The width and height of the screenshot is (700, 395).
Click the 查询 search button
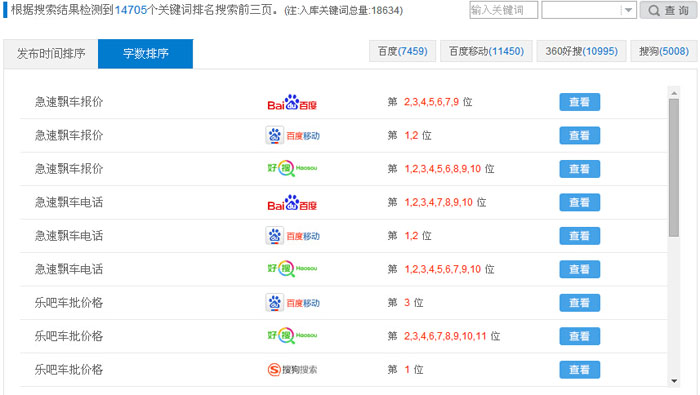click(668, 10)
